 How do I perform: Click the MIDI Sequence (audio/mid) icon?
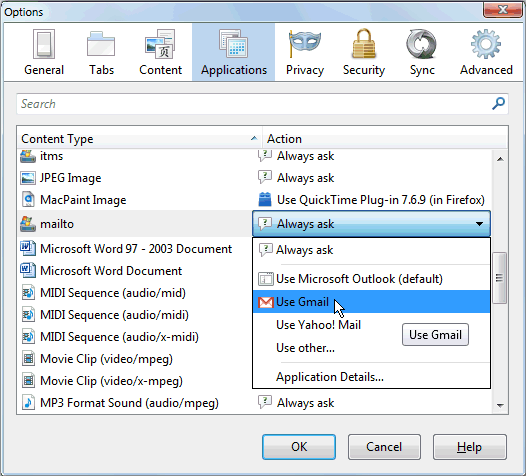click(28, 293)
